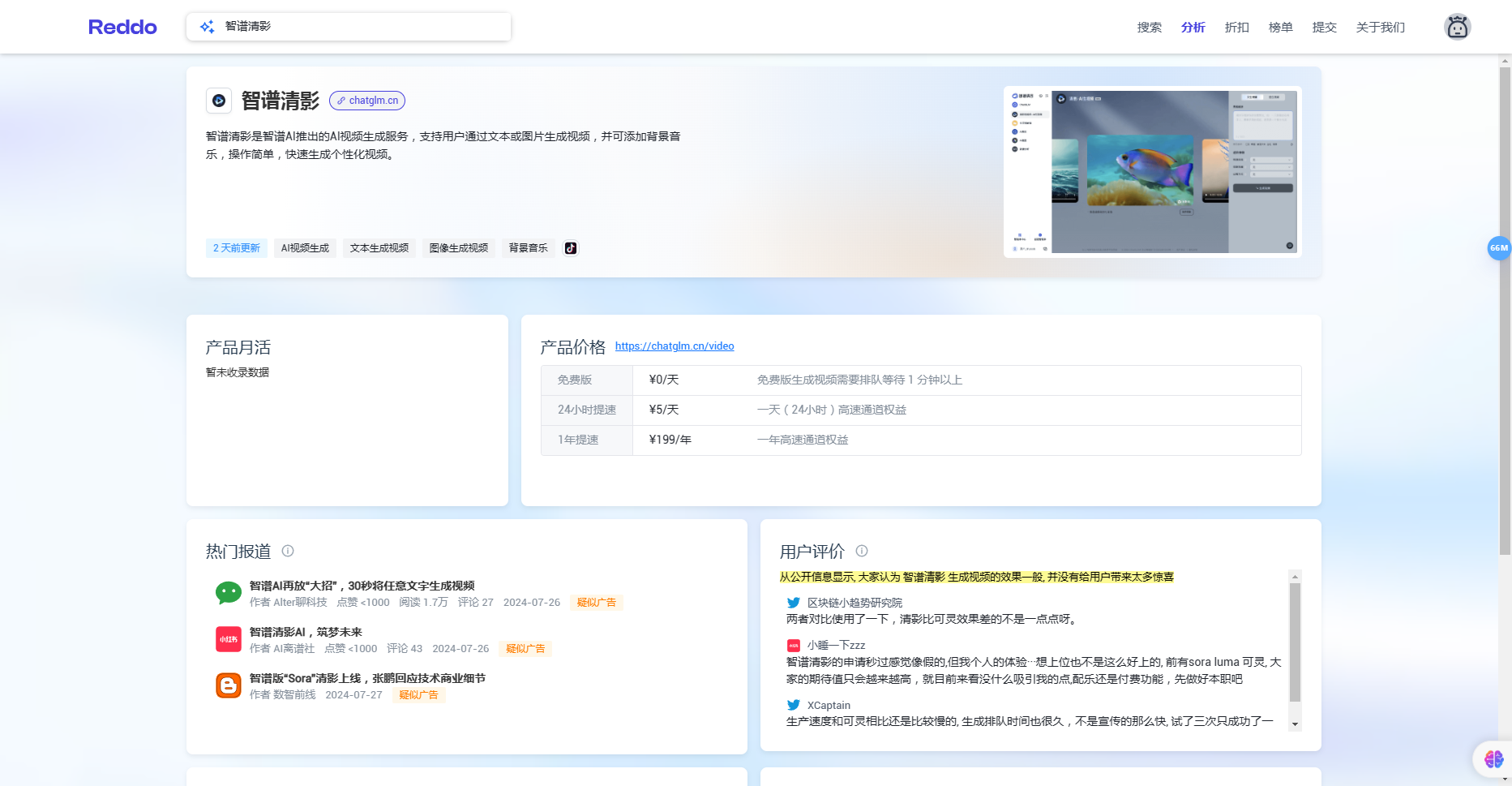Click the 暂未收录数据 text
The image size is (1512, 786).
coord(238,372)
